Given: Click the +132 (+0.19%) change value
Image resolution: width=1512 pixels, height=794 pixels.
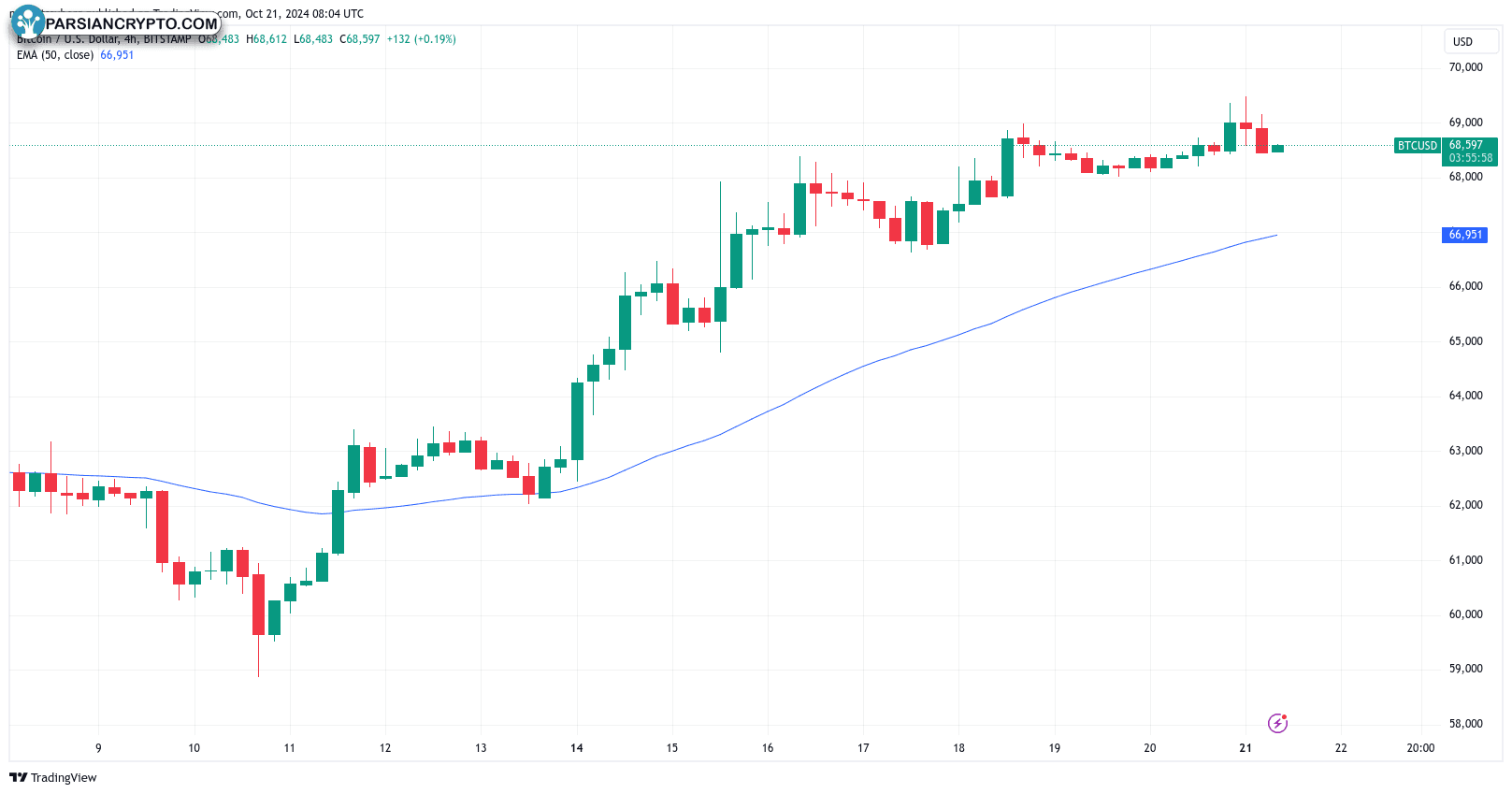Looking at the screenshot, I should (422, 39).
